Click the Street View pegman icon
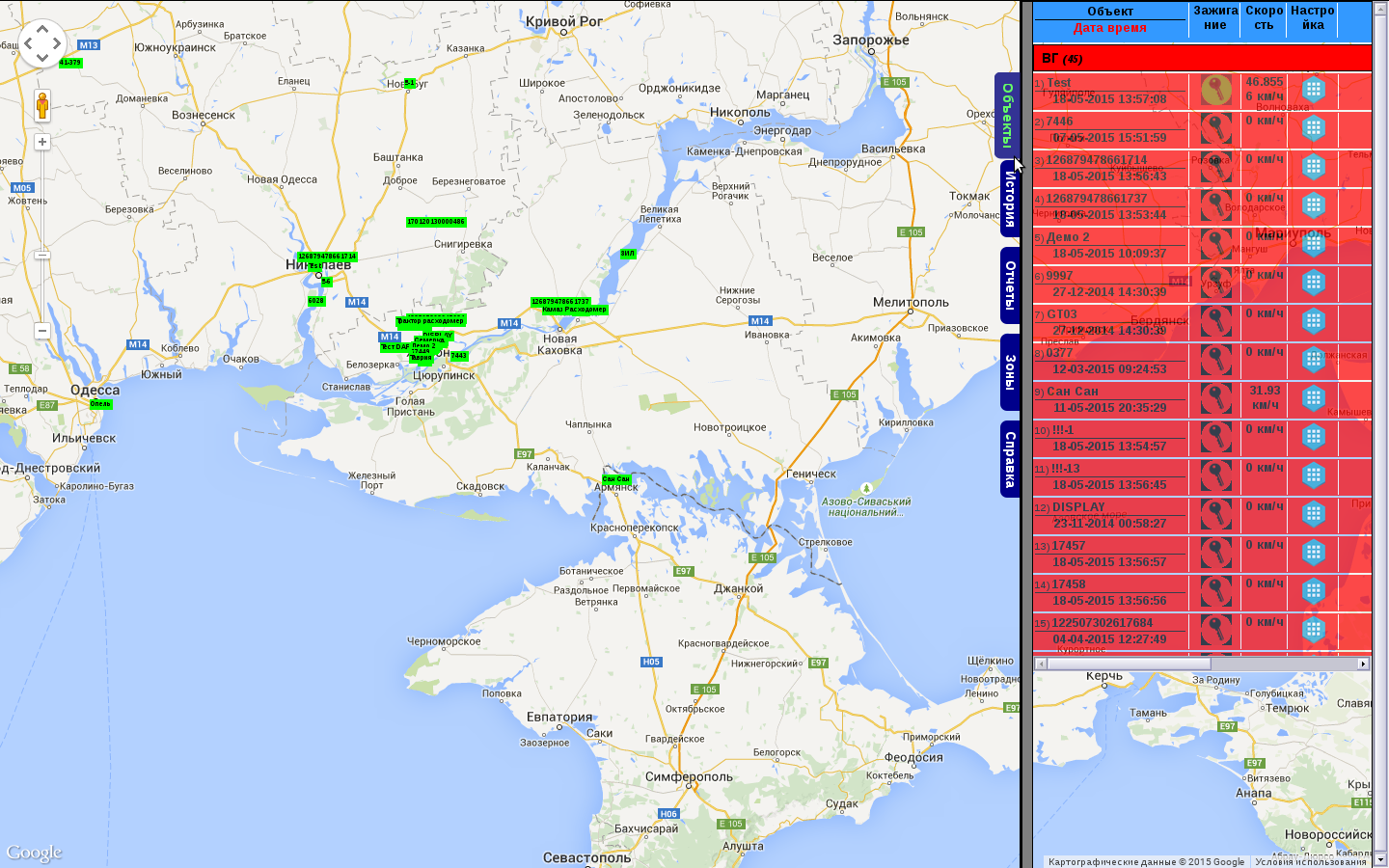This screenshot has width=1389, height=868. pos(42,105)
